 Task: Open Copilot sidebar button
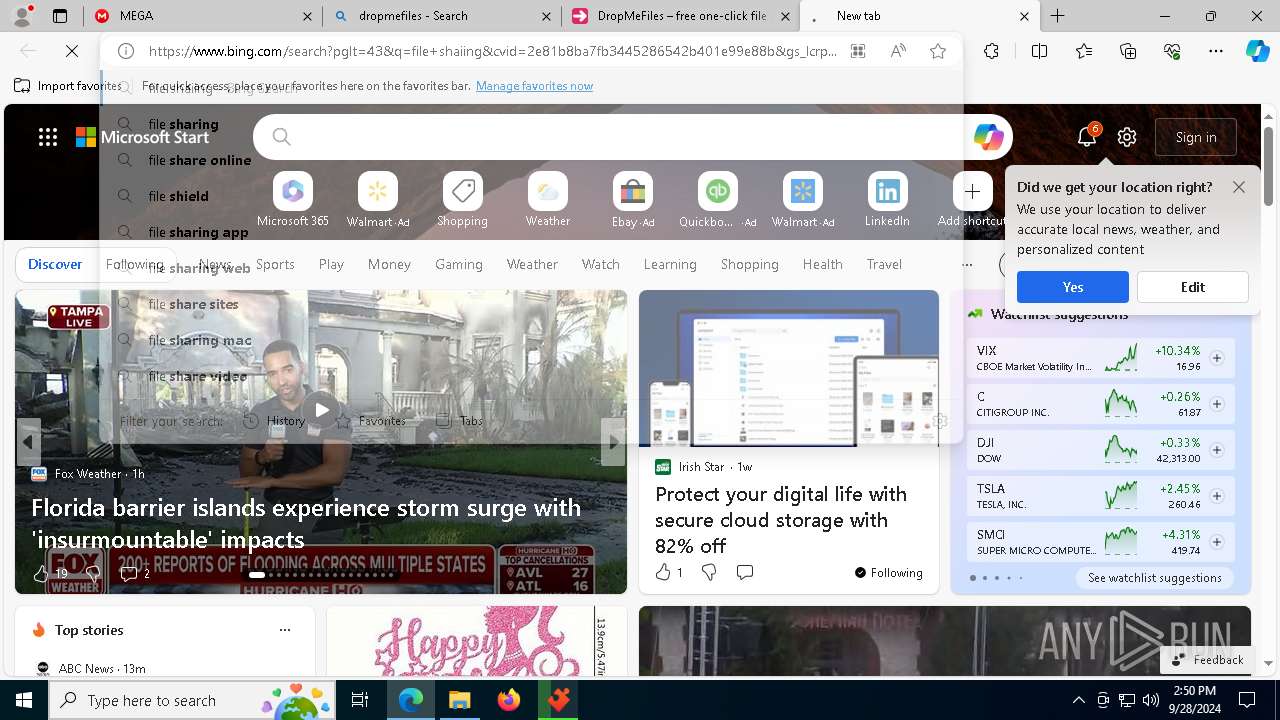coord(1257,51)
